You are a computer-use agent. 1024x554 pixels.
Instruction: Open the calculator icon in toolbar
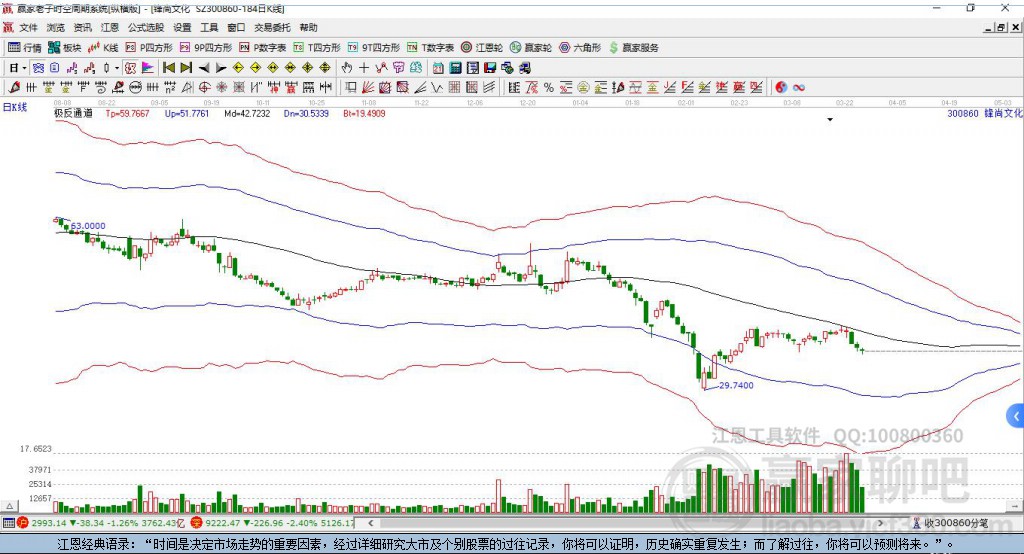click(455, 68)
